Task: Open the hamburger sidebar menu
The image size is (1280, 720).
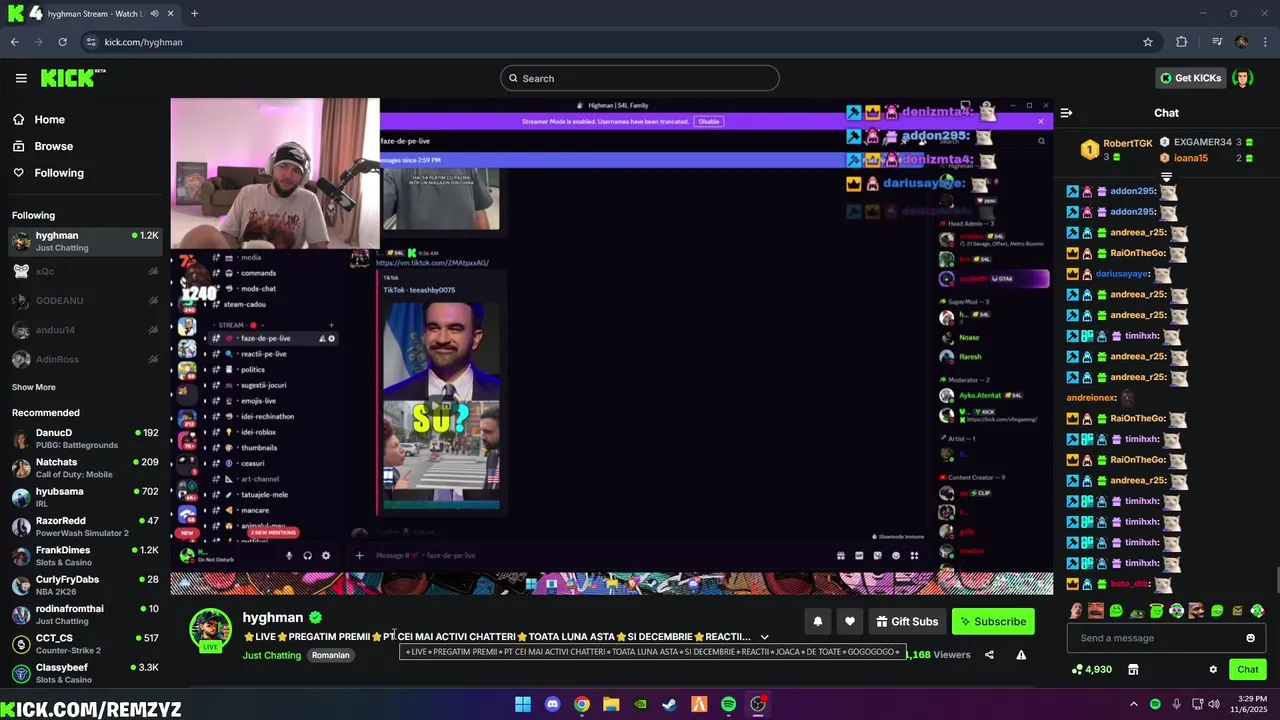Action: pos(21,78)
